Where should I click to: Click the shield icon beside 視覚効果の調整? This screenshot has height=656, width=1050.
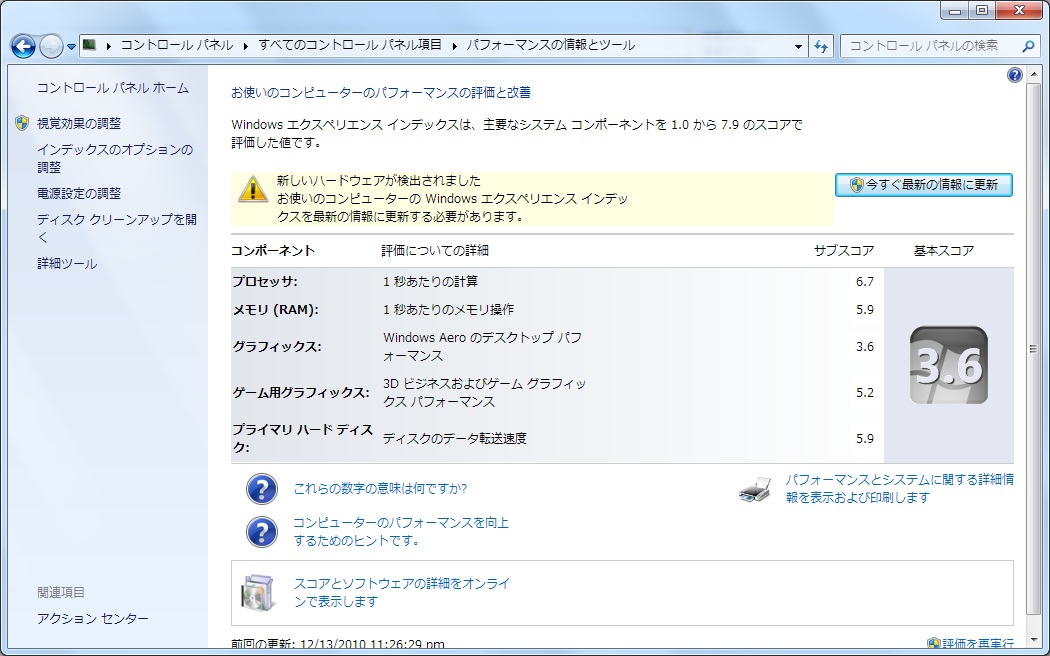(x=22, y=123)
